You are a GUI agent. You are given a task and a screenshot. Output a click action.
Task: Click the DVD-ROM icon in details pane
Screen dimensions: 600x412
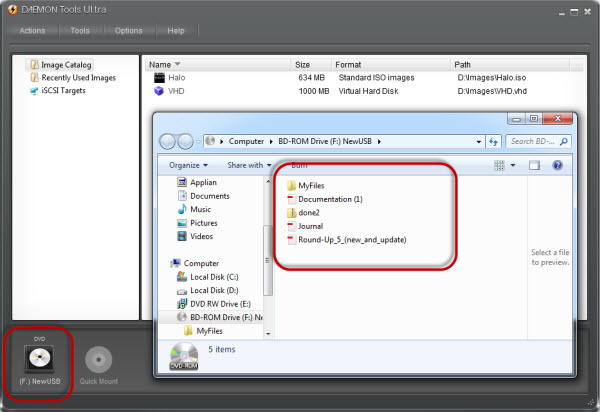click(x=184, y=356)
